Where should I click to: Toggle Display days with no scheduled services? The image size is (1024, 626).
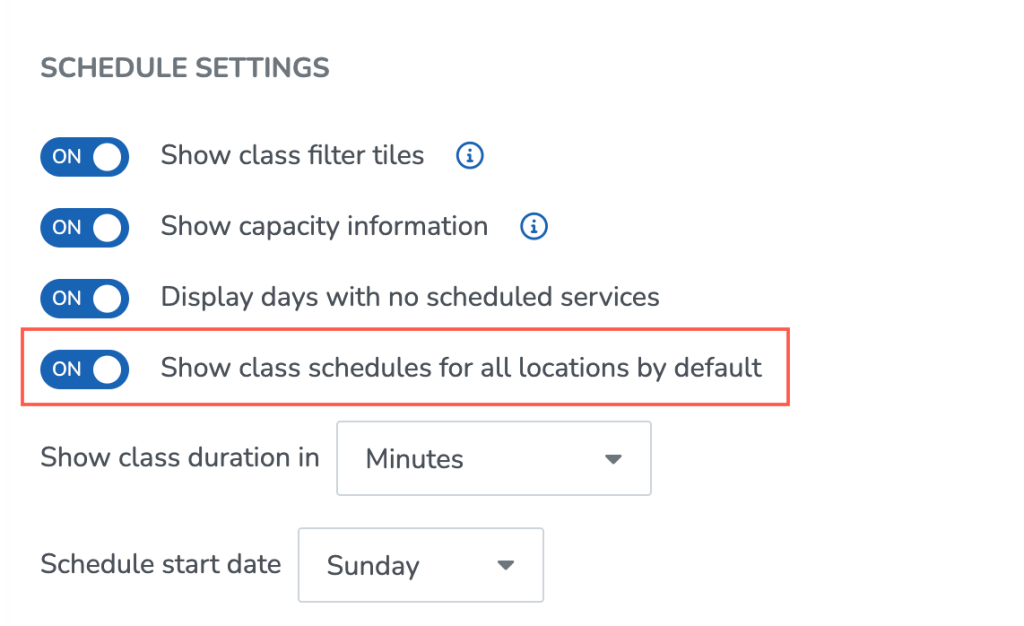pyautogui.click(x=84, y=298)
